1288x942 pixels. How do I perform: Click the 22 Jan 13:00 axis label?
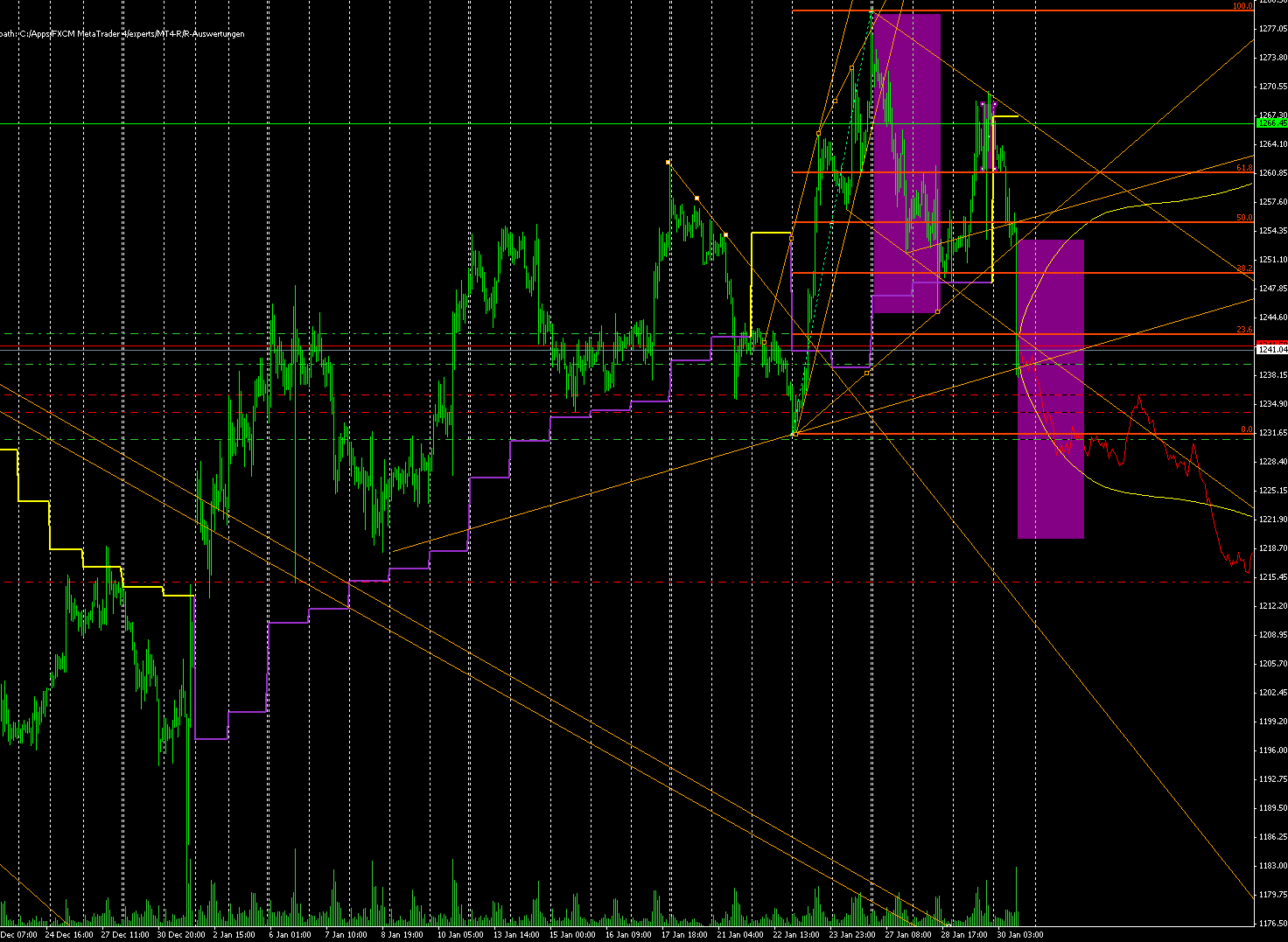796,933
